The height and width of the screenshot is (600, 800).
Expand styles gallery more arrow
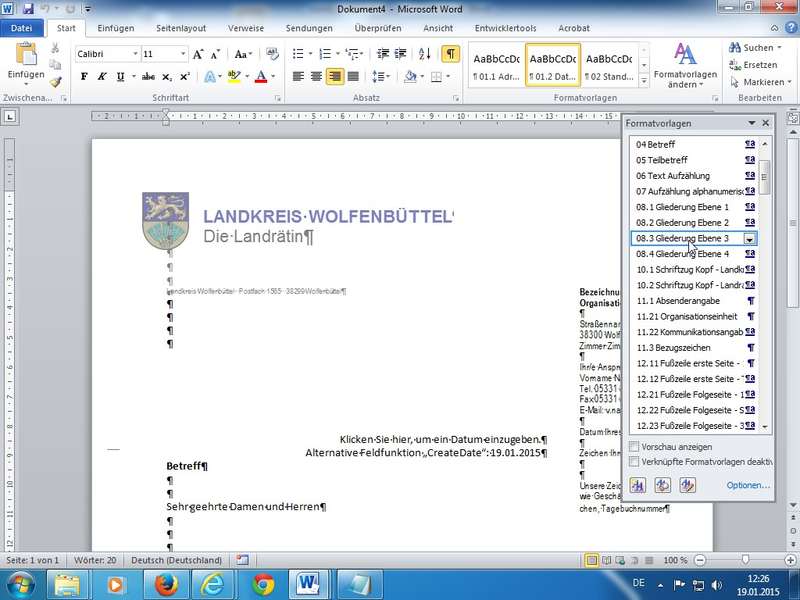pyautogui.click(x=644, y=81)
